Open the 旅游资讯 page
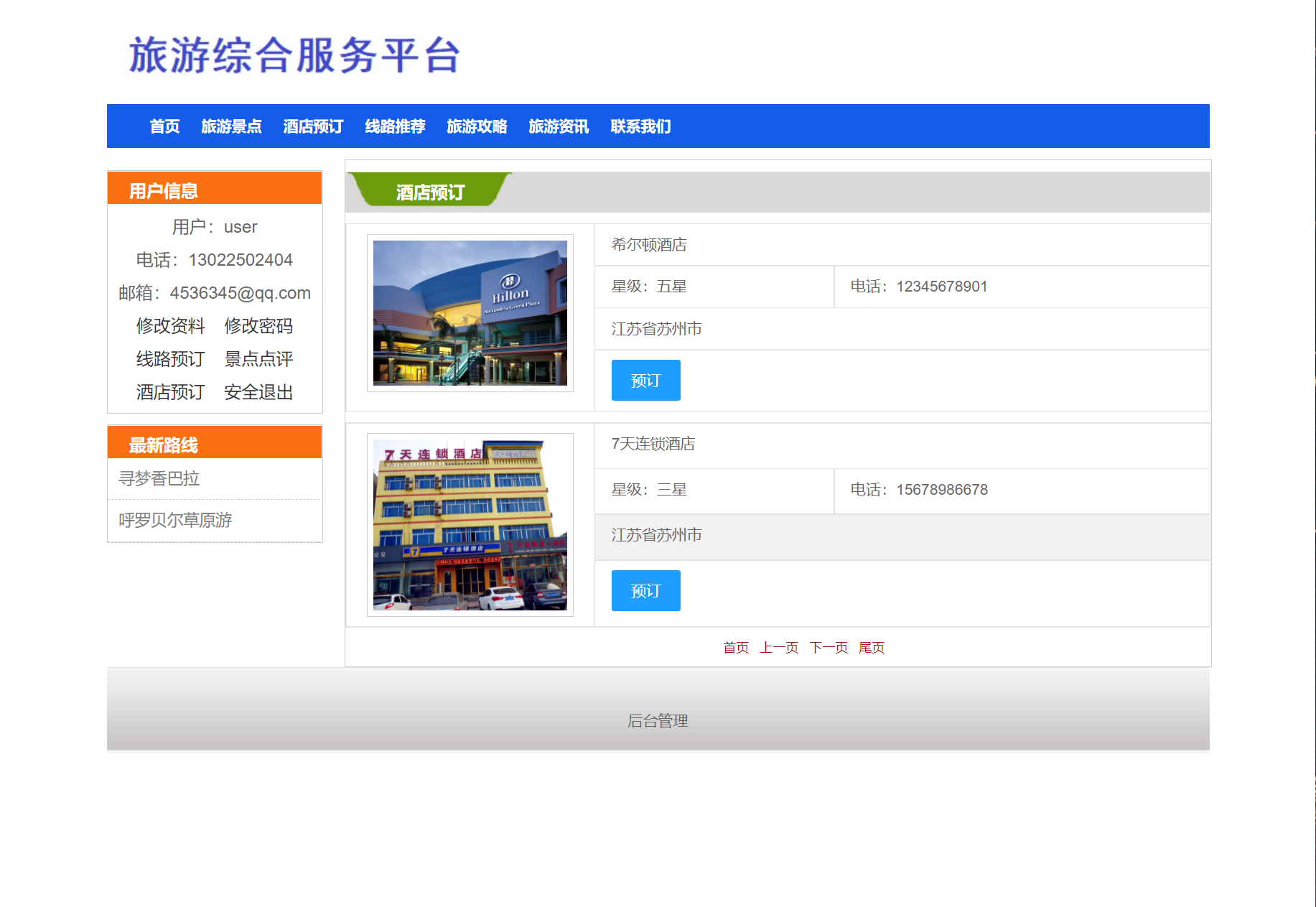 559,126
